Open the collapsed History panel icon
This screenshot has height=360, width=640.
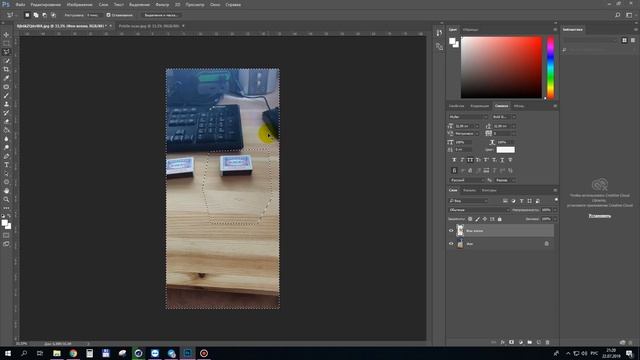point(439,33)
